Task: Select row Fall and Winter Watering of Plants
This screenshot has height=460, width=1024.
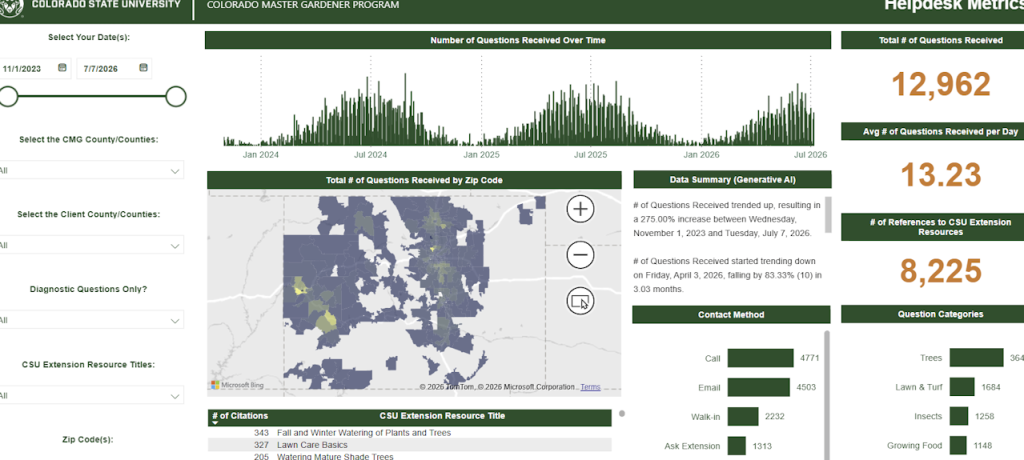Action: click(409, 433)
